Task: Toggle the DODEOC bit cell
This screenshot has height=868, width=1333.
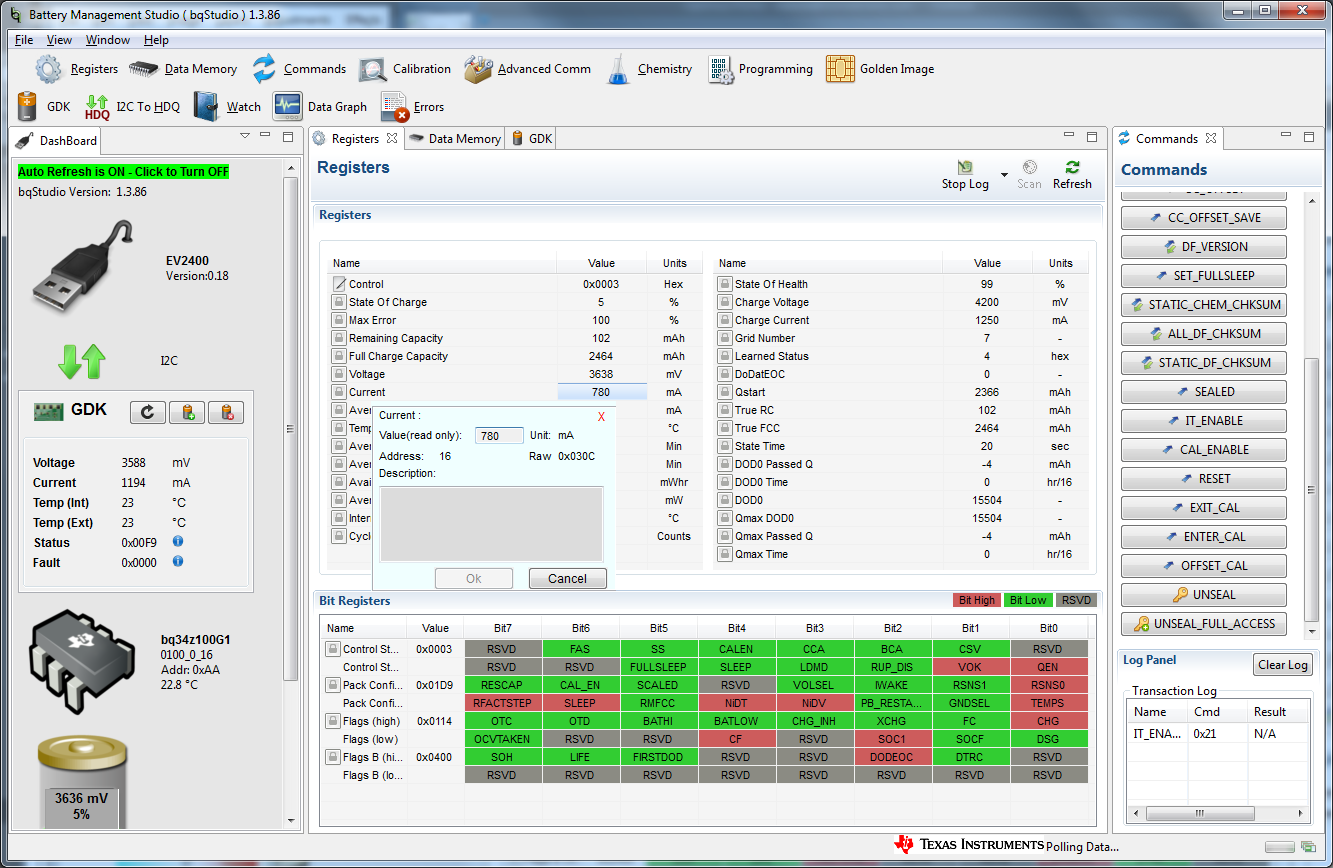Action: click(x=892, y=757)
